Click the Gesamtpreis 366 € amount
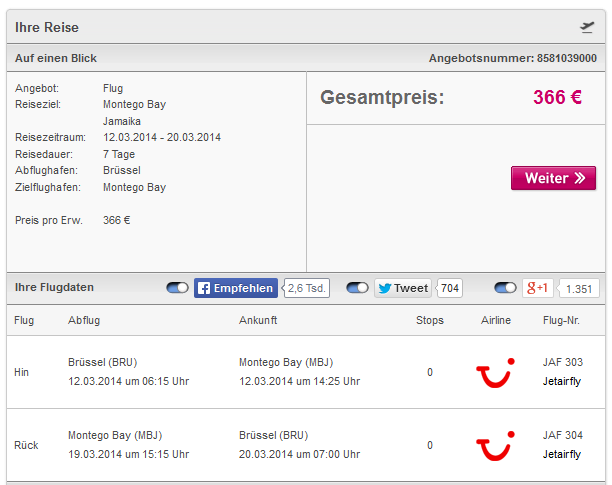This screenshot has height=485, width=612. 557,97
